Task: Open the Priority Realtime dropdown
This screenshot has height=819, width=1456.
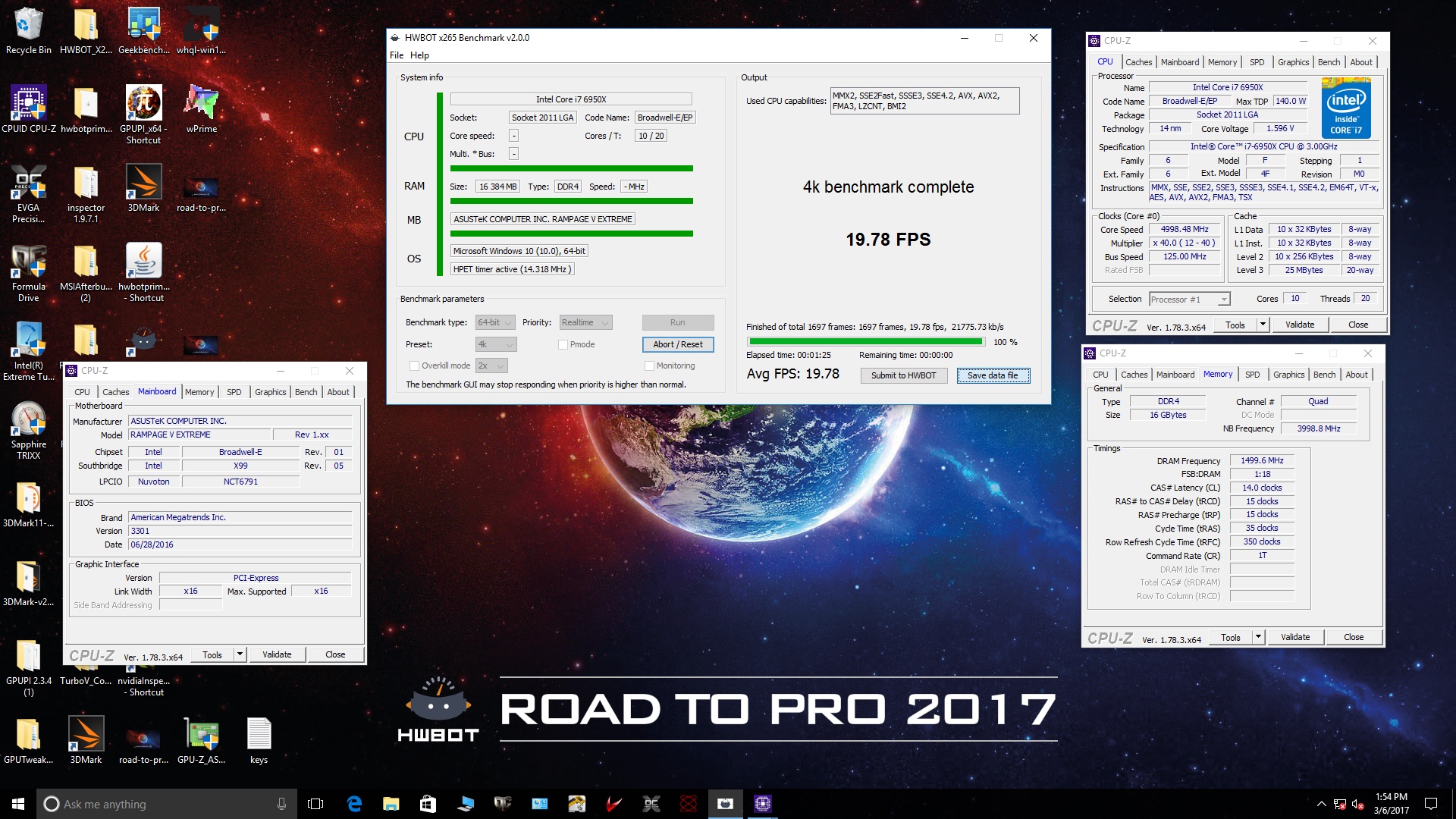Action: point(585,322)
